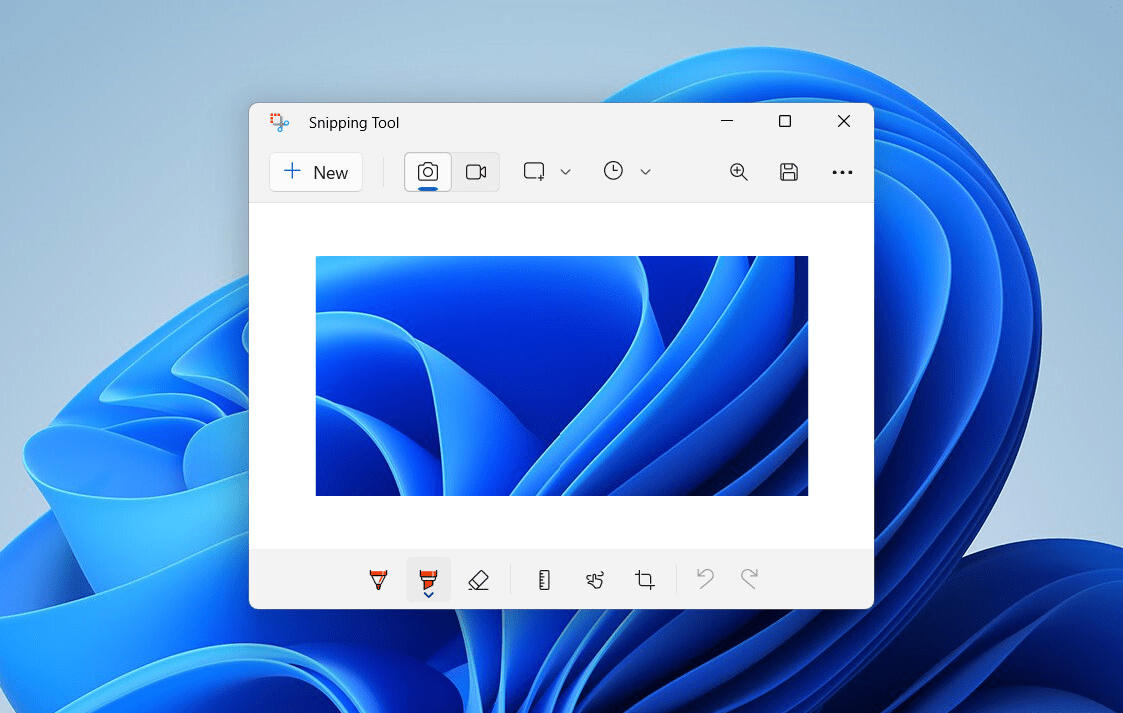Switch to Snip mode with the camera icon
Image resolution: width=1123 pixels, height=713 pixels.
click(x=428, y=172)
